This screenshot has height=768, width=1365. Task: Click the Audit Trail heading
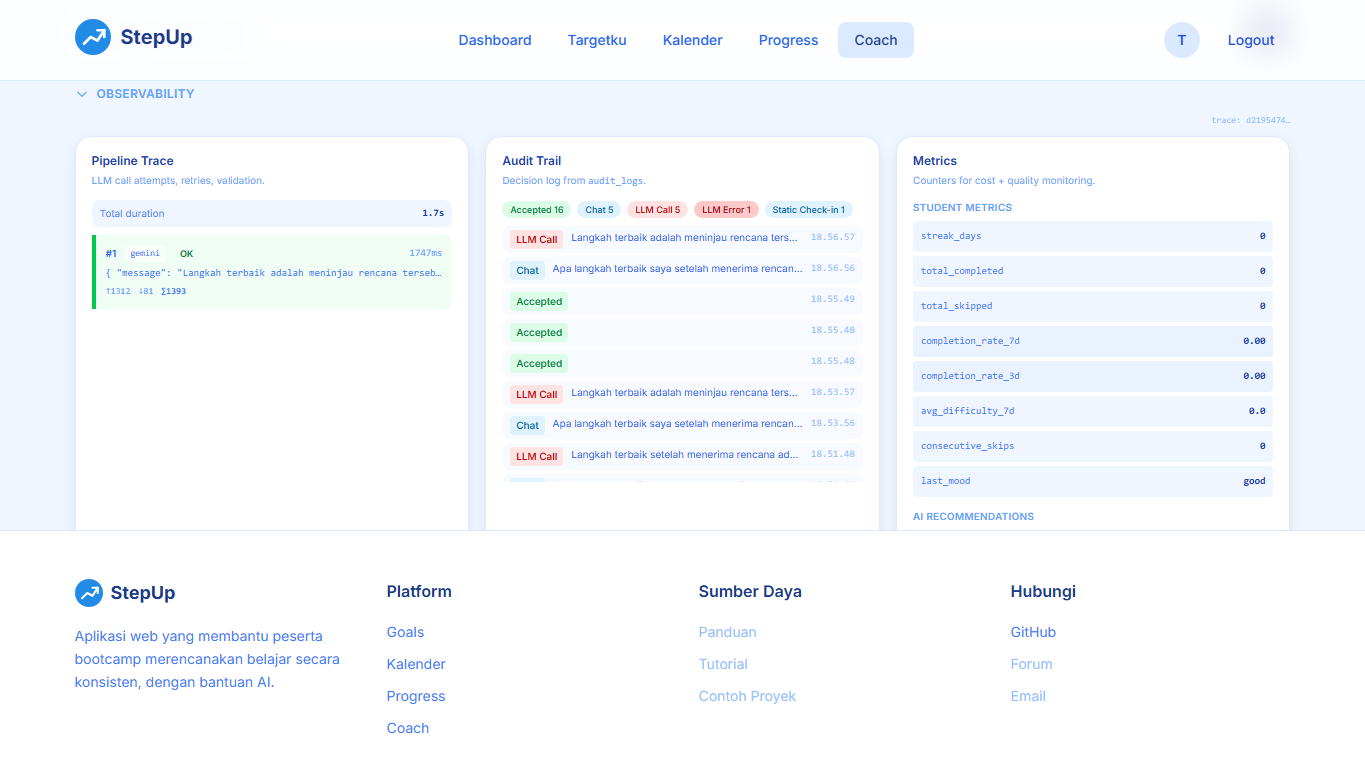532,161
